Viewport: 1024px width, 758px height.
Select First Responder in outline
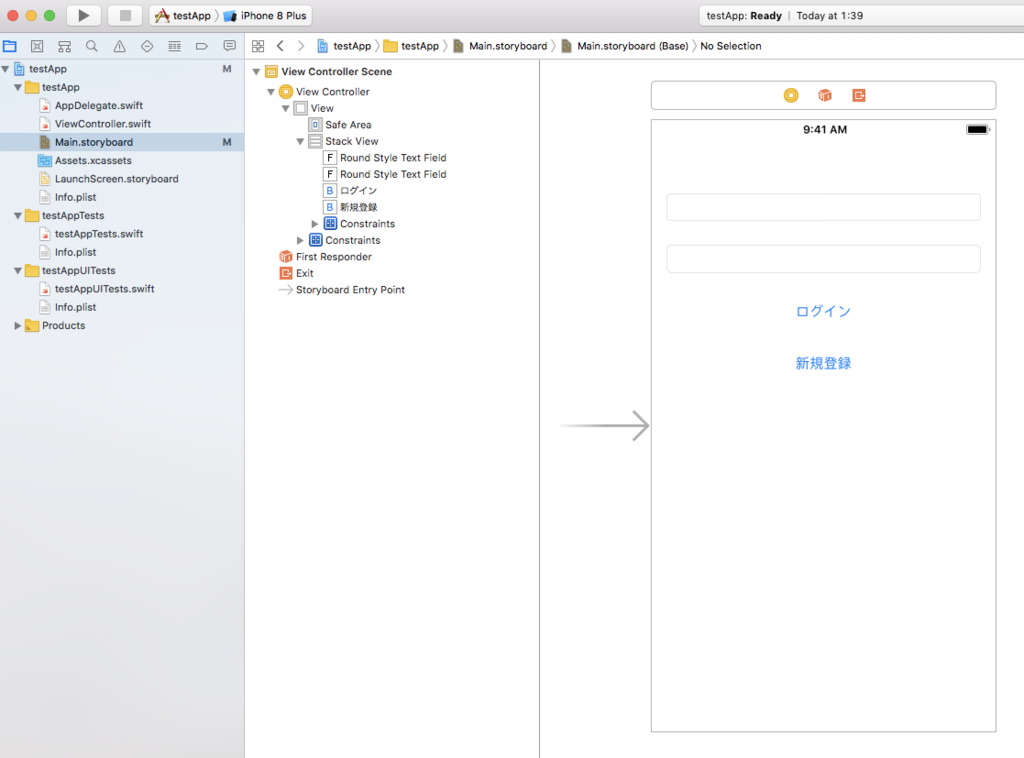[334, 257]
